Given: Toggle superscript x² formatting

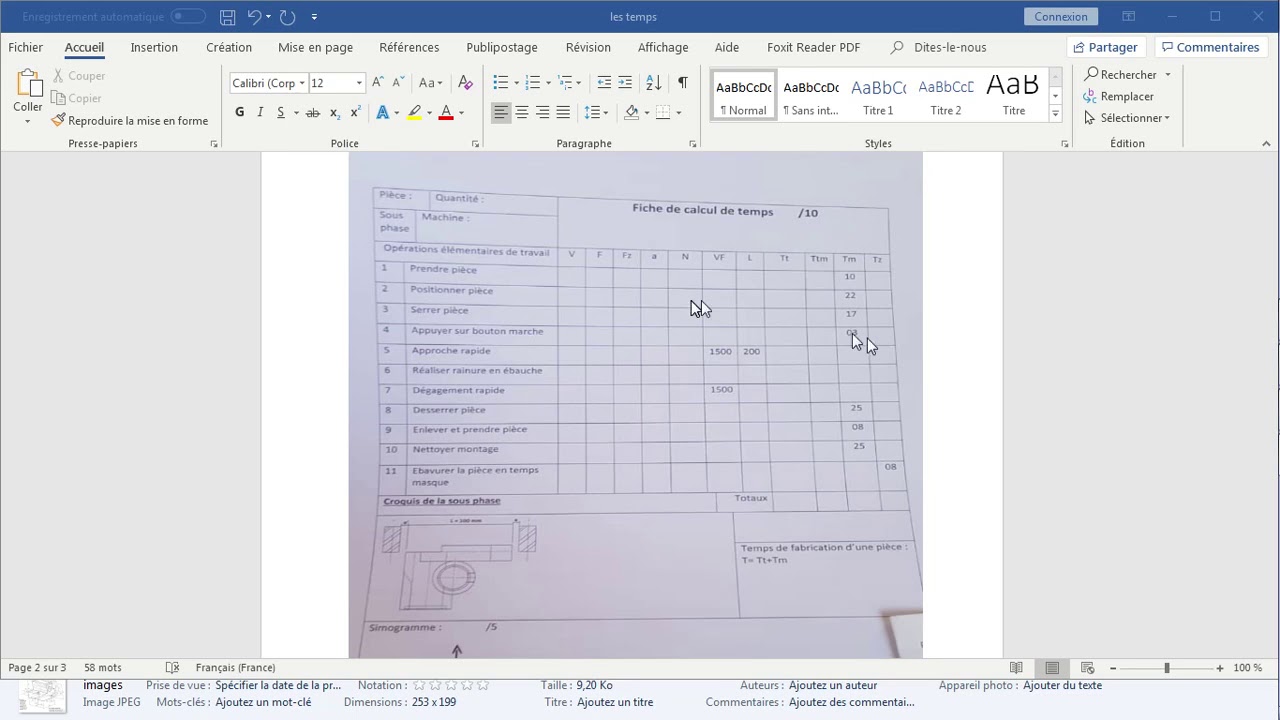Looking at the screenshot, I should tap(354, 112).
